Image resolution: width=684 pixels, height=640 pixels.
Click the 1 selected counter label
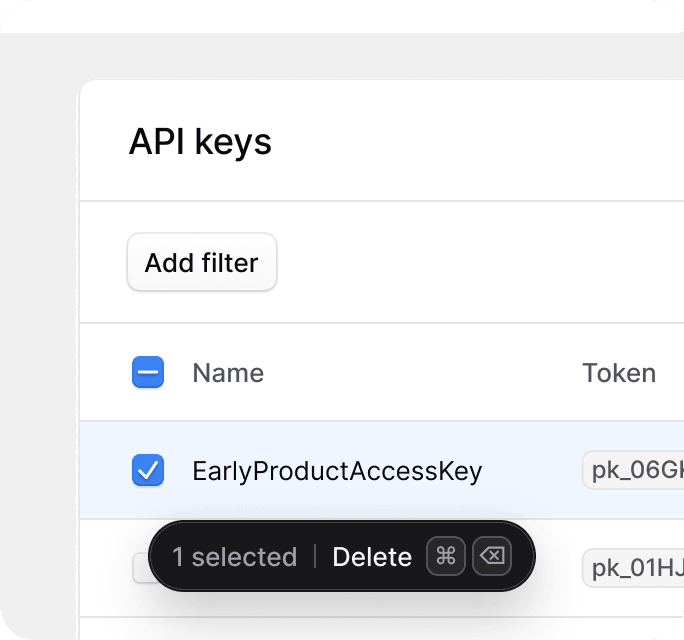pos(234,557)
